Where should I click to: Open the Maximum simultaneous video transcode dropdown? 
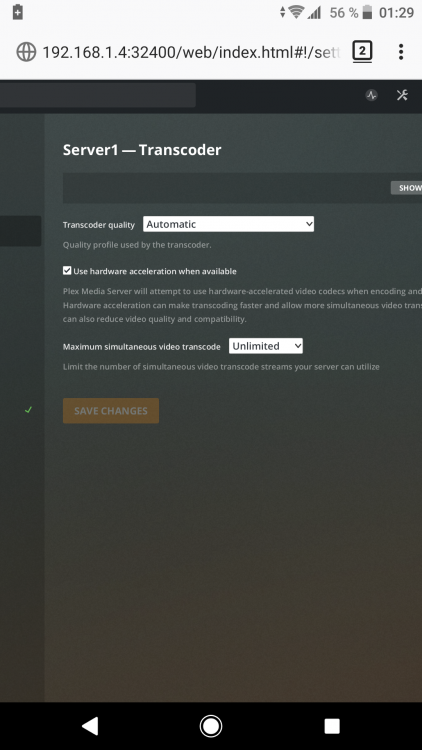pyautogui.click(x=266, y=346)
